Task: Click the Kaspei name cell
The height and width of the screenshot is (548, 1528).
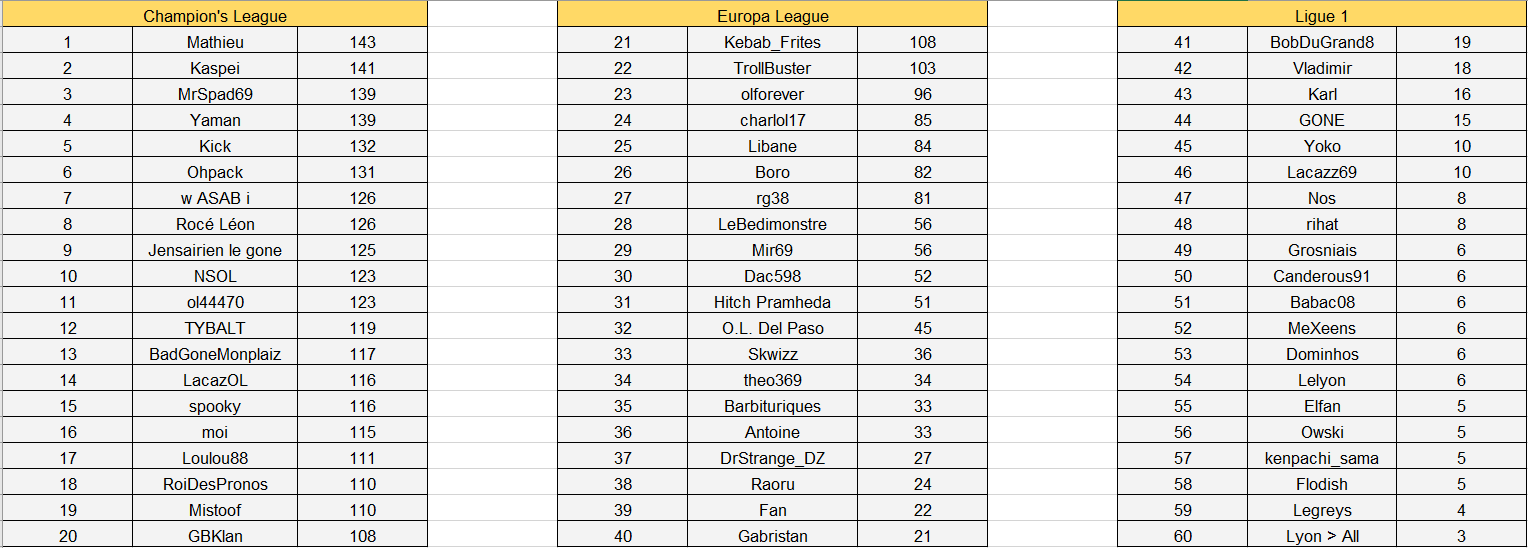Action: point(215,68)
